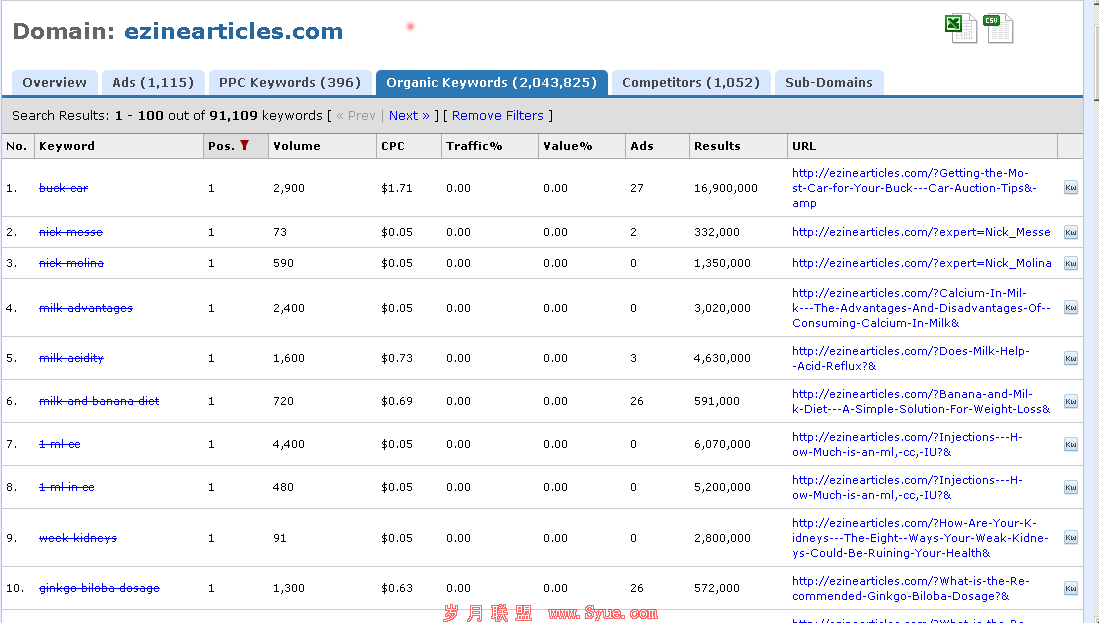1099x623 pixels.
Task: Click Kw icon for buck car row
Action: click(1070, 188)
